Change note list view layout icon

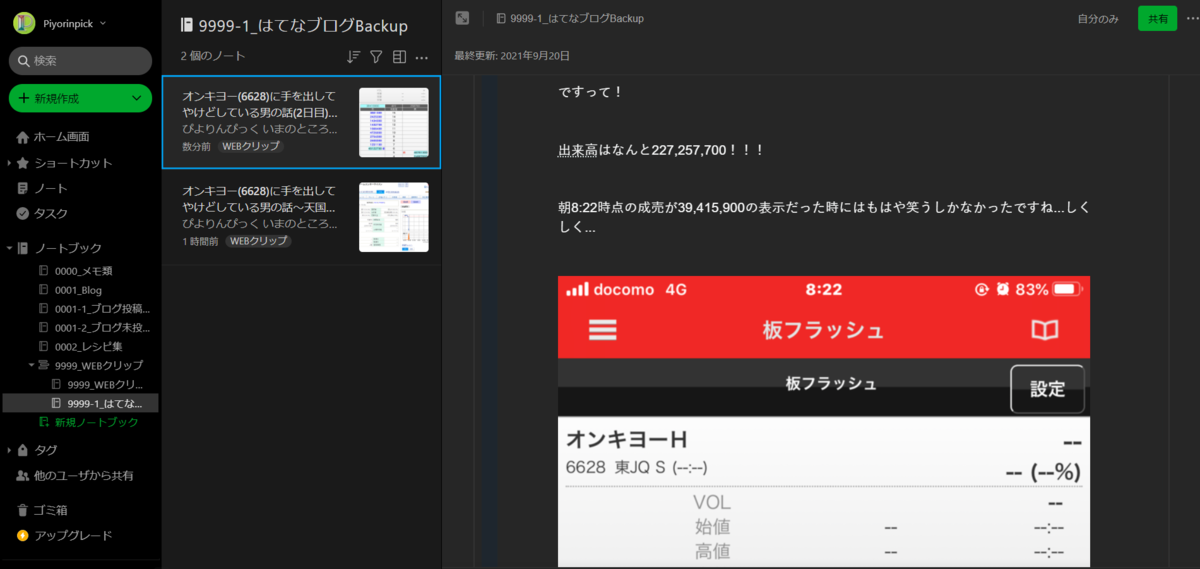click(399, 57)
